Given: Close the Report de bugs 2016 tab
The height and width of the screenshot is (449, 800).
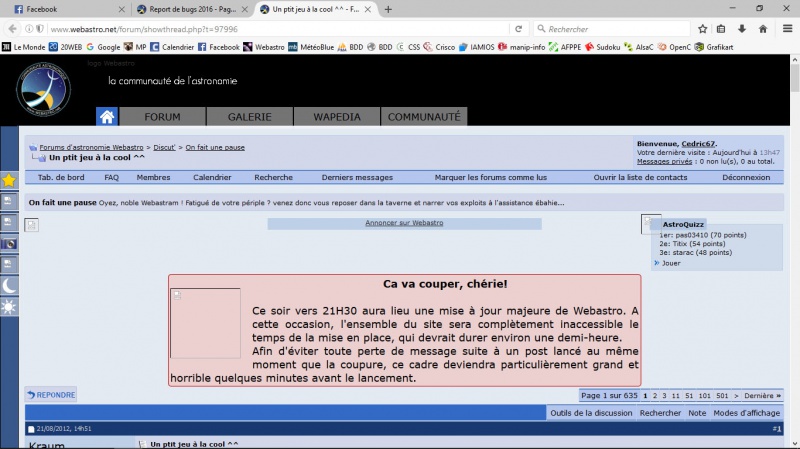Looking at the screenshot, I should click(x=245, y=9).
